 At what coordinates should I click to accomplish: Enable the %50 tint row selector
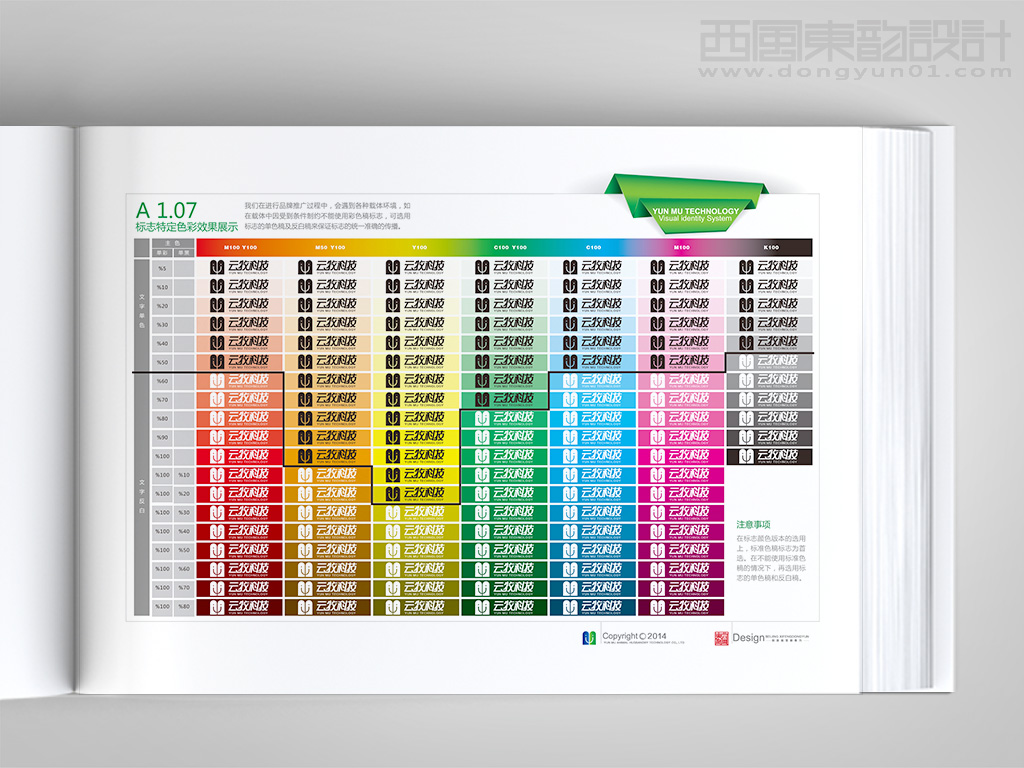click(x=162, y=360)
